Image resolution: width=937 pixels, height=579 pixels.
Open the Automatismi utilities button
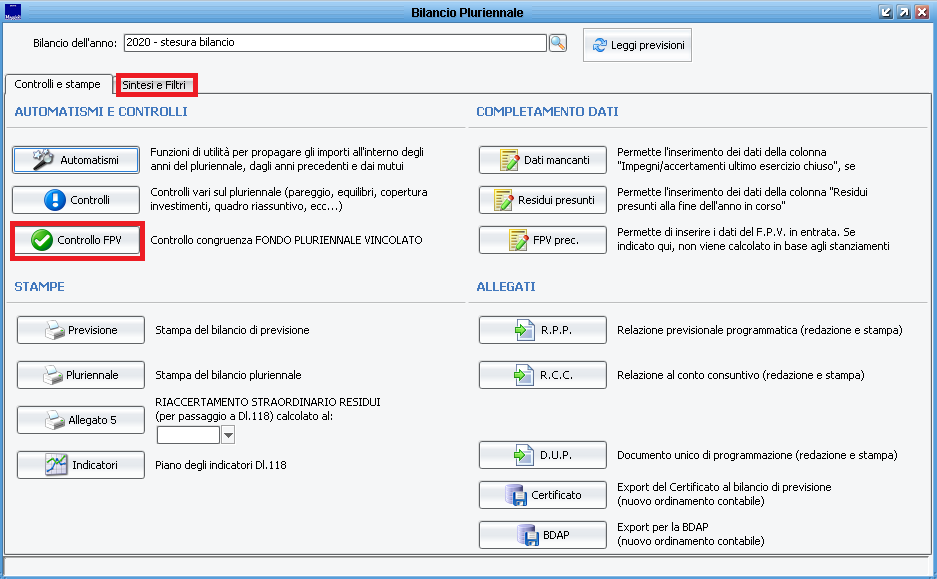click(x=76, y=160)
